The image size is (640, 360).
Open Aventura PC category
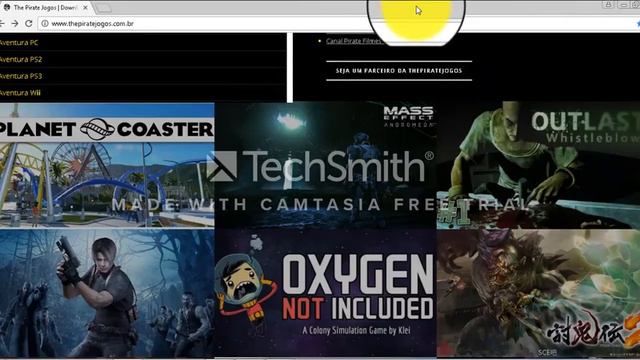[19, 42]
